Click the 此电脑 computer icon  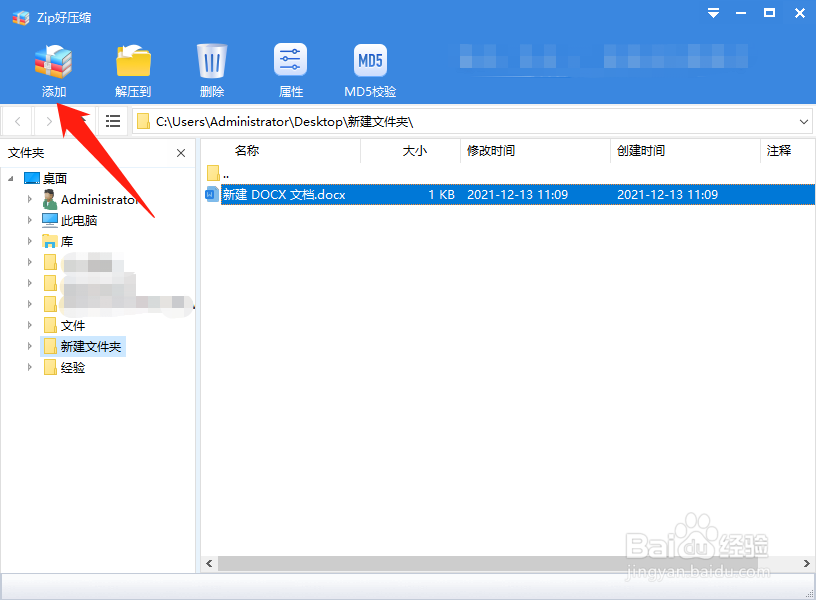click(x=50, y=221)
